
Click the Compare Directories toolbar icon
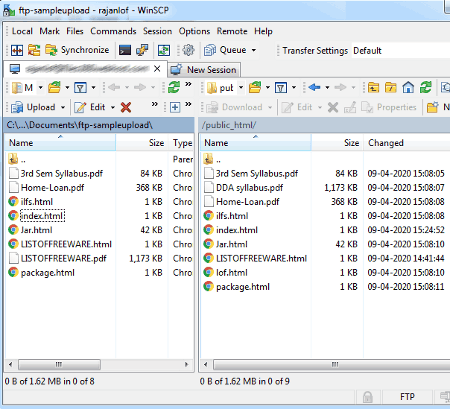pos(17,50)
